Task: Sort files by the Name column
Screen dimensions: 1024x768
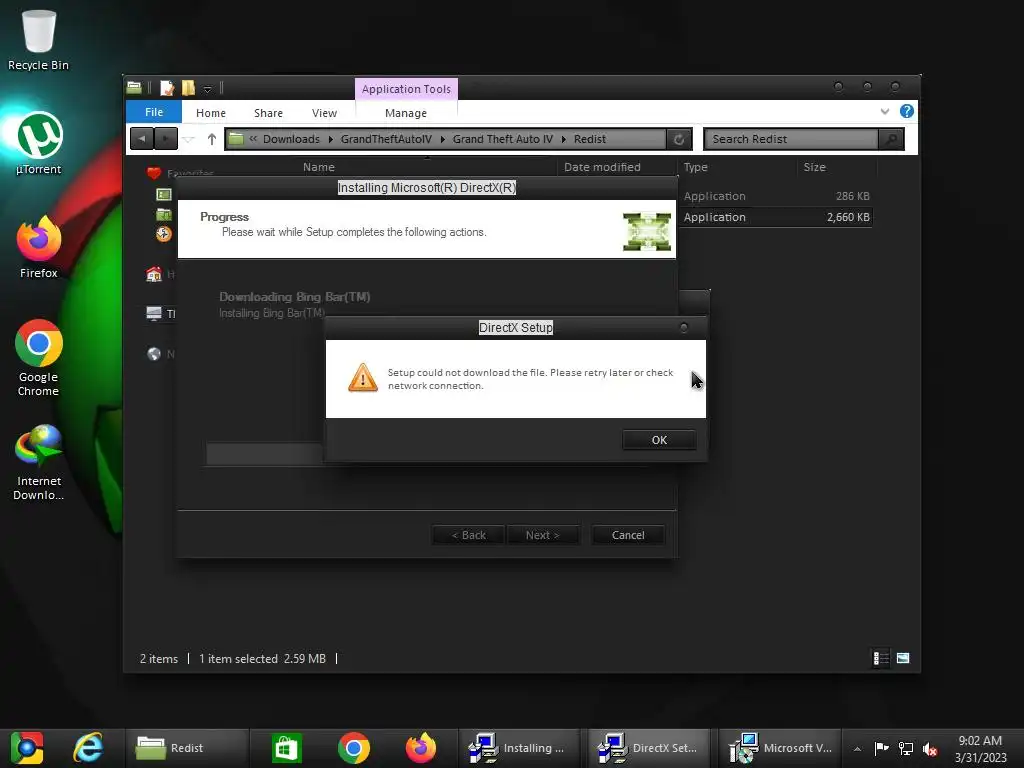Action: click(x=319, y=167)
